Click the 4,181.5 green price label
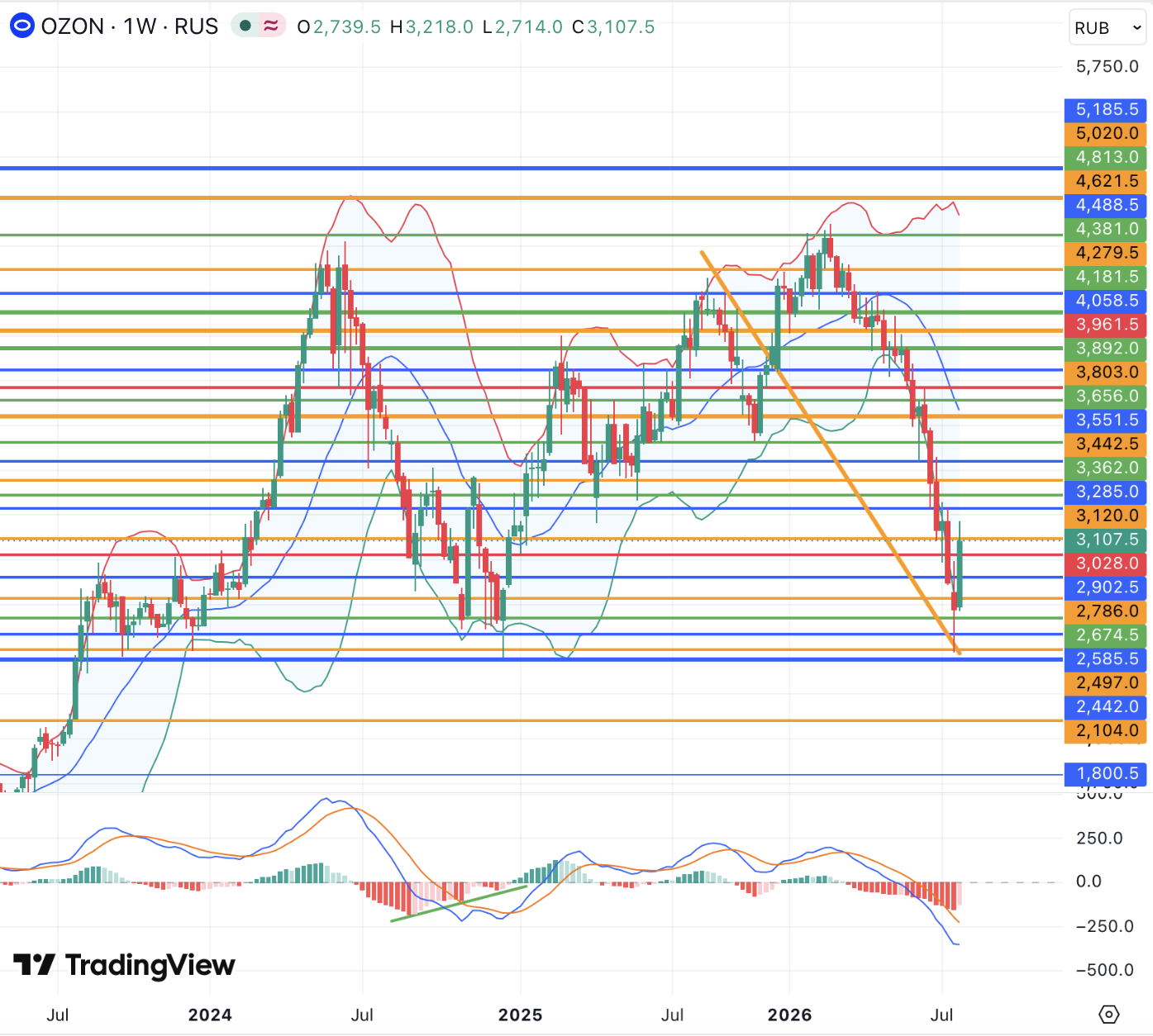Image resolution: width=1153 pixels, height=1036 pixels. point(1107,277)
